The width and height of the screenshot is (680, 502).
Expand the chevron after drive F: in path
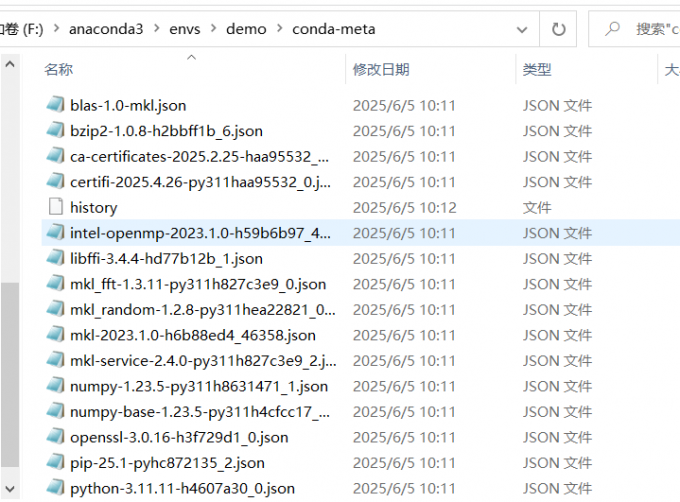(56, 29)
